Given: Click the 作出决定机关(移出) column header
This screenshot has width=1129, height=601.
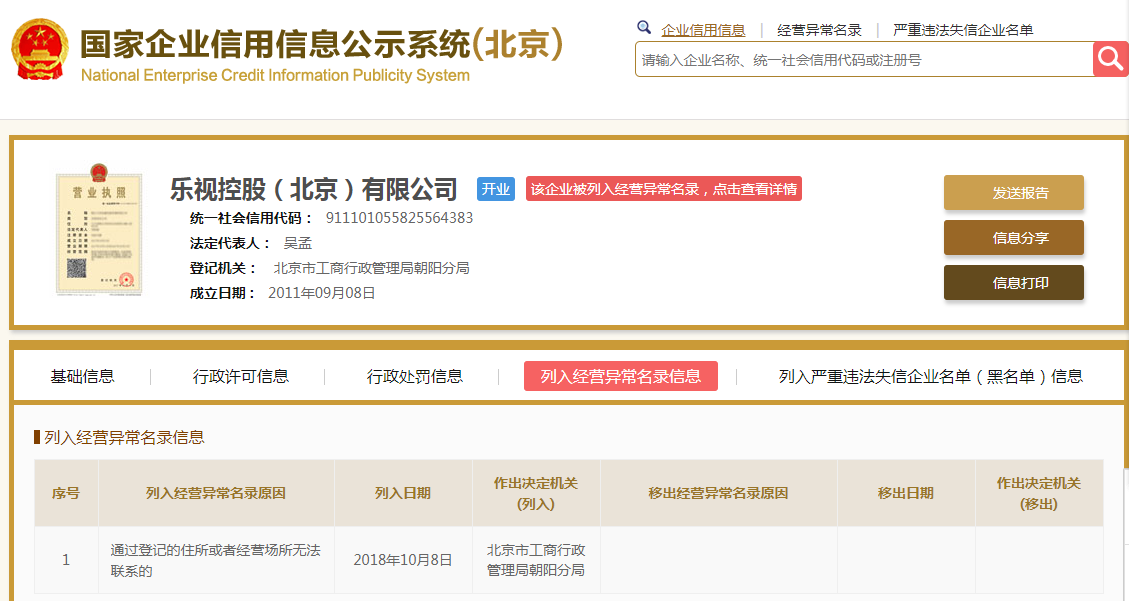Looking at the screenshot, I should point(1039,493).
